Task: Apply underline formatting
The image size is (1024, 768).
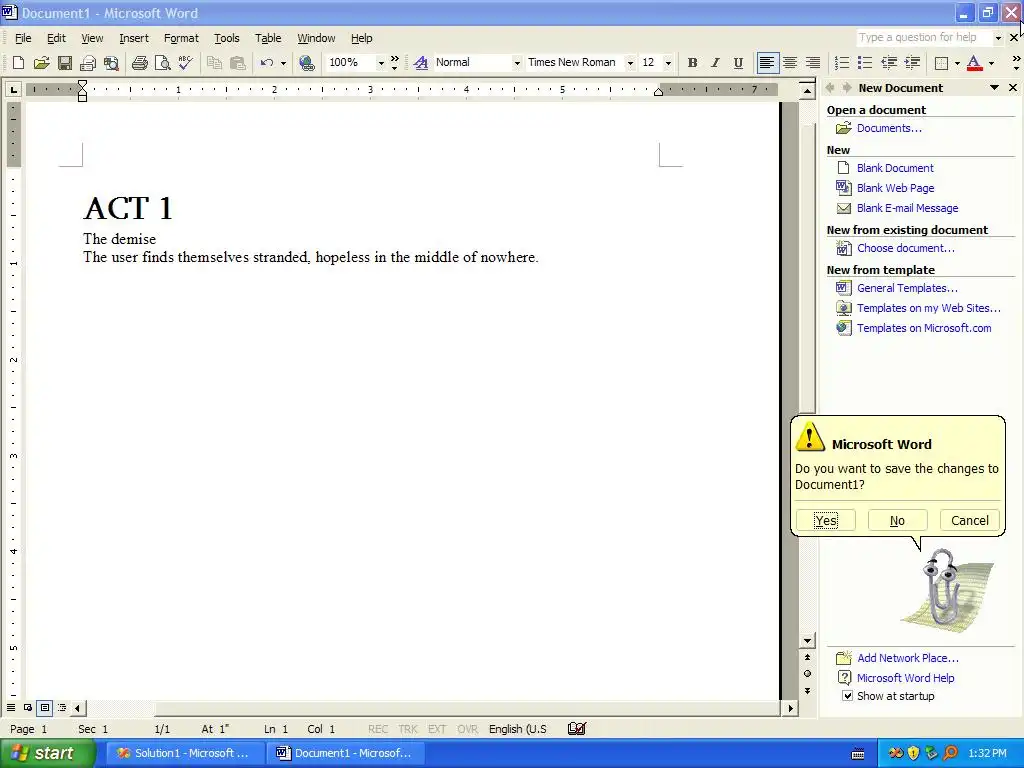Action: point(738,63)
